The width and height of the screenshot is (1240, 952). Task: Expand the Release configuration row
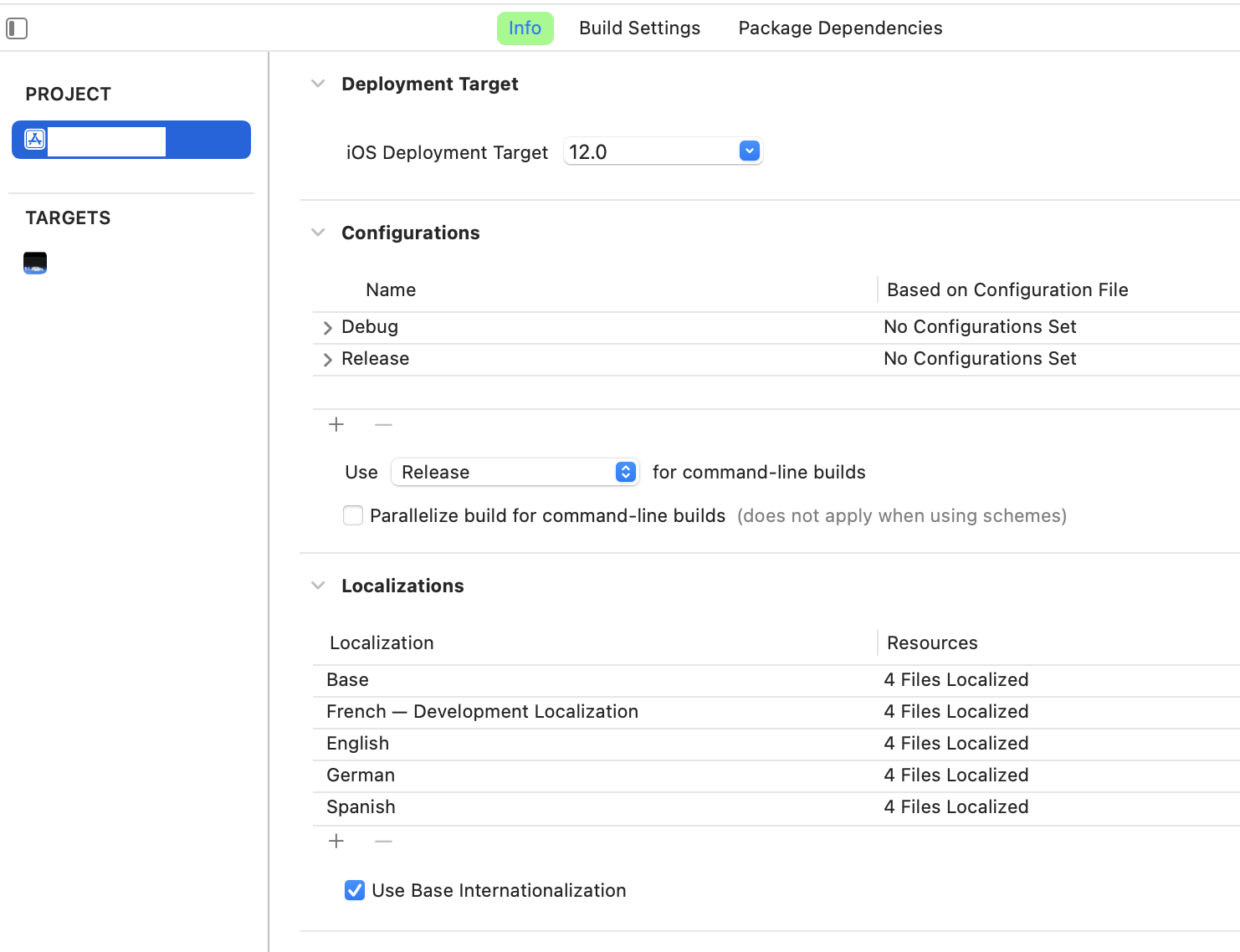point(328,360)
